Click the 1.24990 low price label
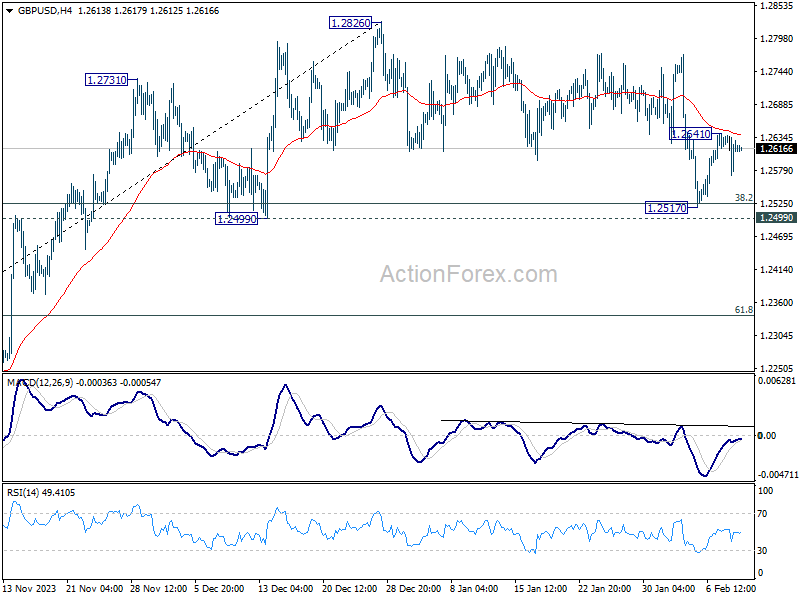Viewport: 800px width, 600px height. click(x=237, y=219)
